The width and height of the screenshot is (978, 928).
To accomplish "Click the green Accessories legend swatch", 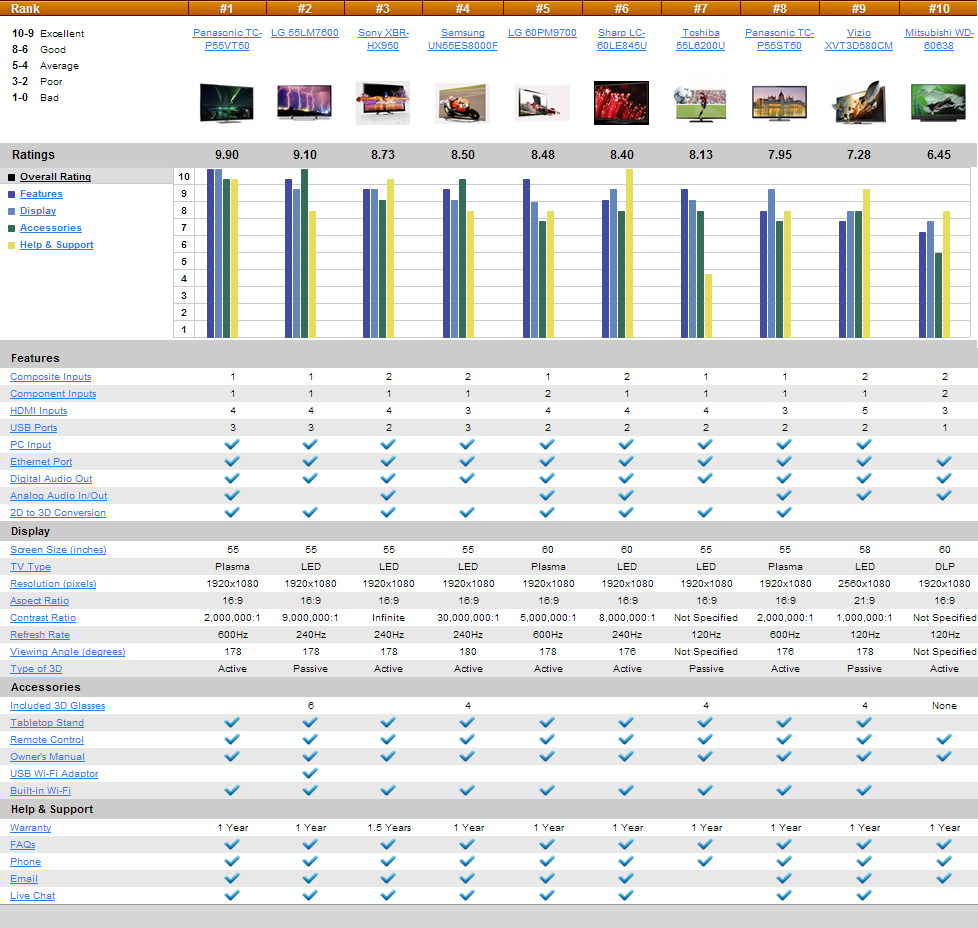I will (x=11, y=228).
